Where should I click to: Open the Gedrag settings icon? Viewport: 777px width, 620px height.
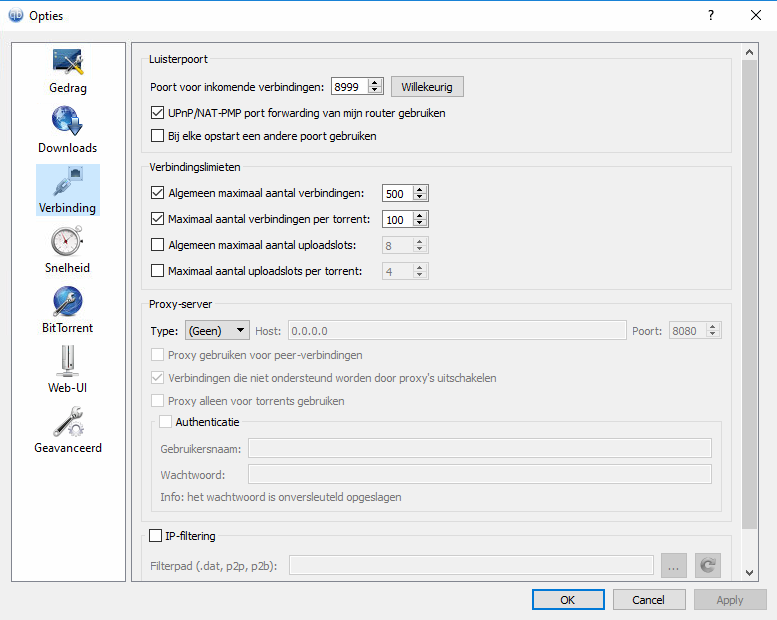pyautogui.click(x=68, y=63)
